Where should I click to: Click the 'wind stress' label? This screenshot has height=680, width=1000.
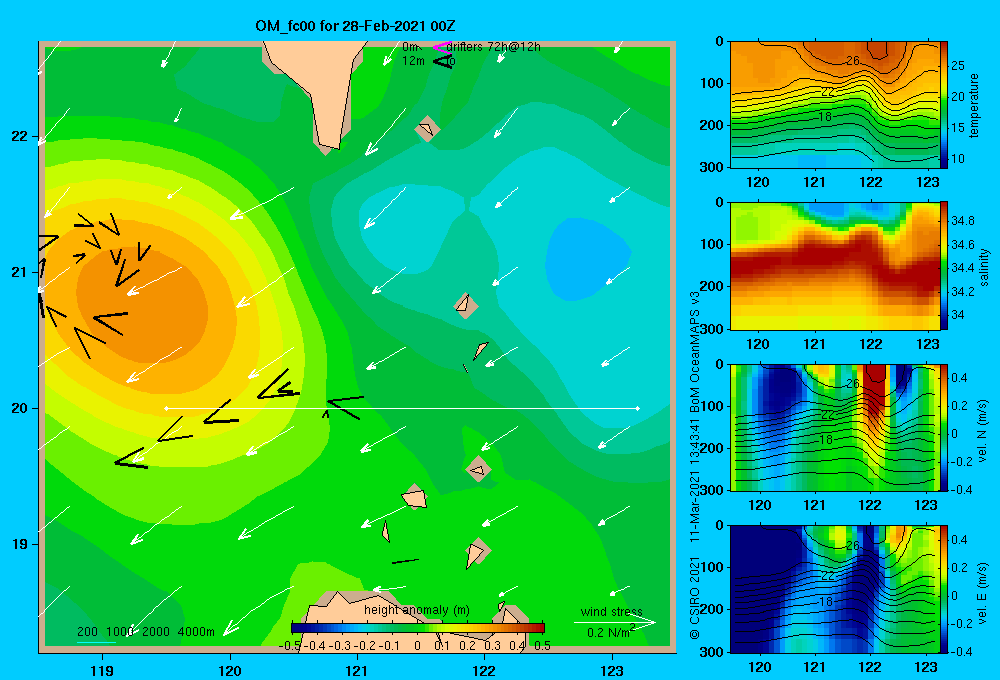click(x=612, y=611)
